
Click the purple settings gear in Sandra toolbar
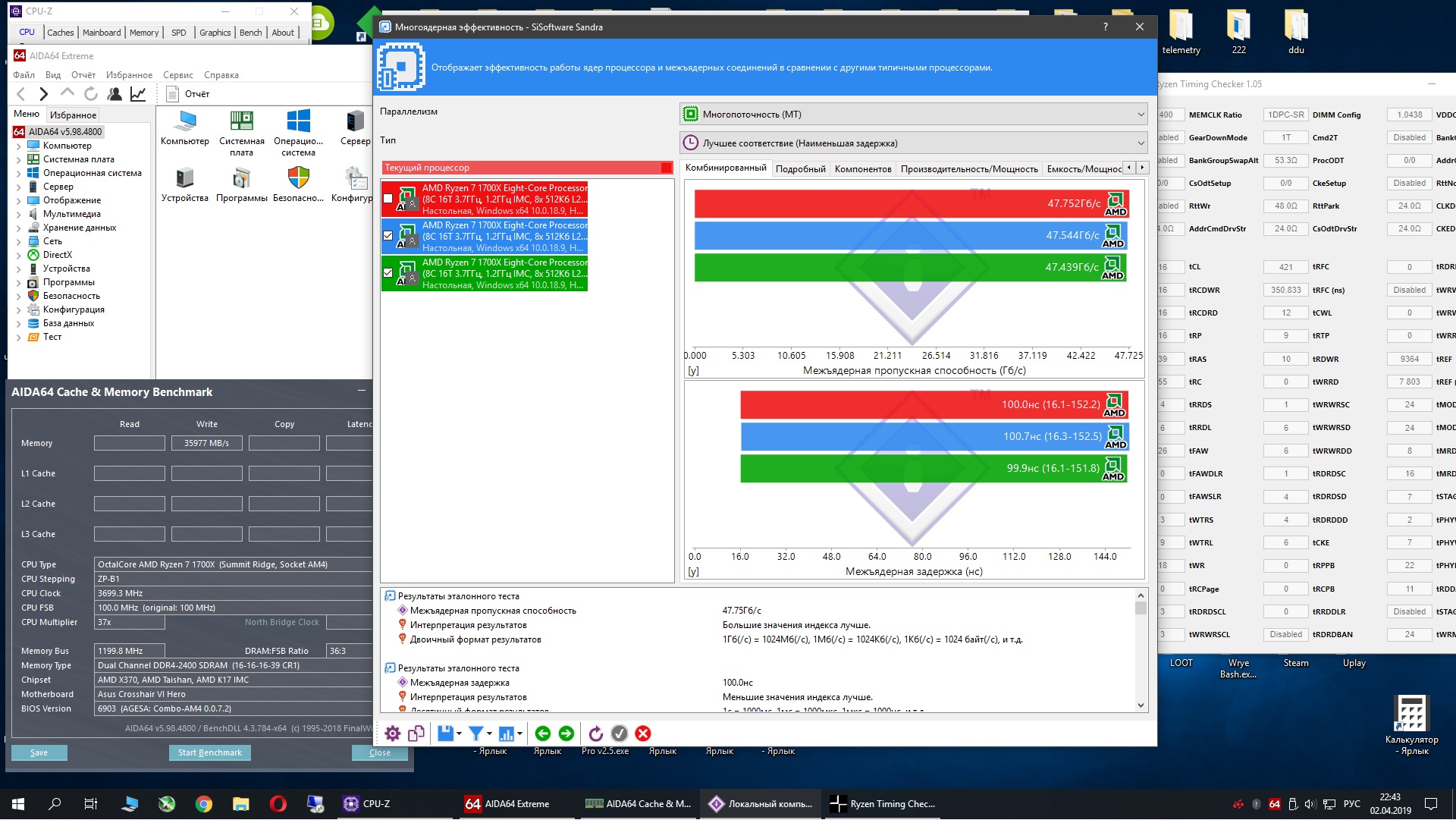[392, 734]
